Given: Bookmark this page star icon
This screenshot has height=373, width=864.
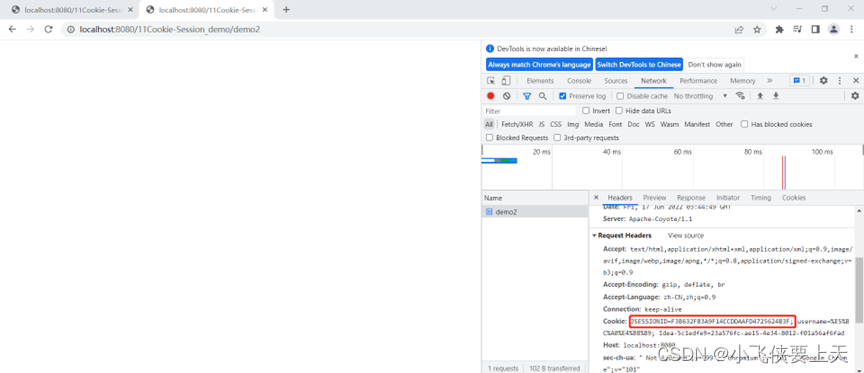Looking at the screenshot, I should [757, 30].
